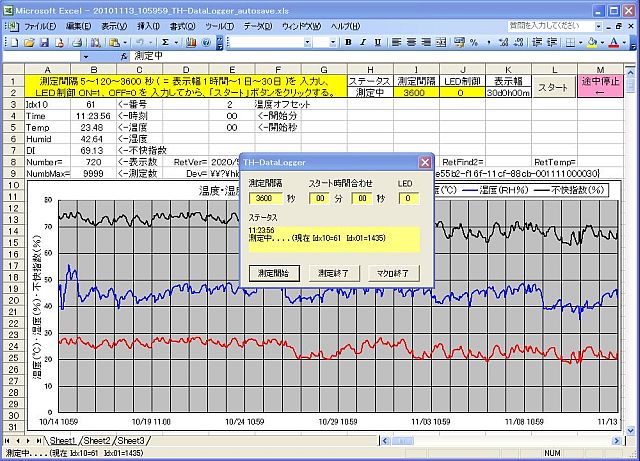Click Decrease Decimal icon
640x461 pixels.
519,42
